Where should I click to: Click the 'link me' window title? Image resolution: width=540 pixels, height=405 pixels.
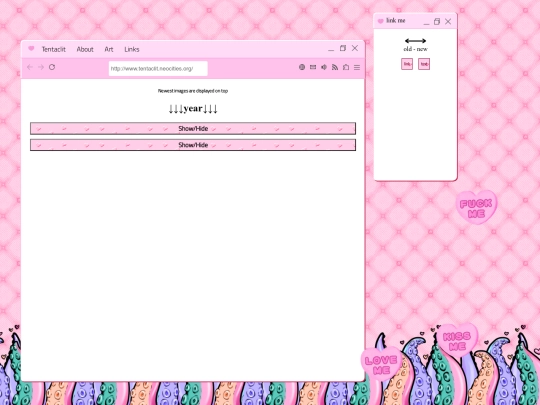(396, 21)
